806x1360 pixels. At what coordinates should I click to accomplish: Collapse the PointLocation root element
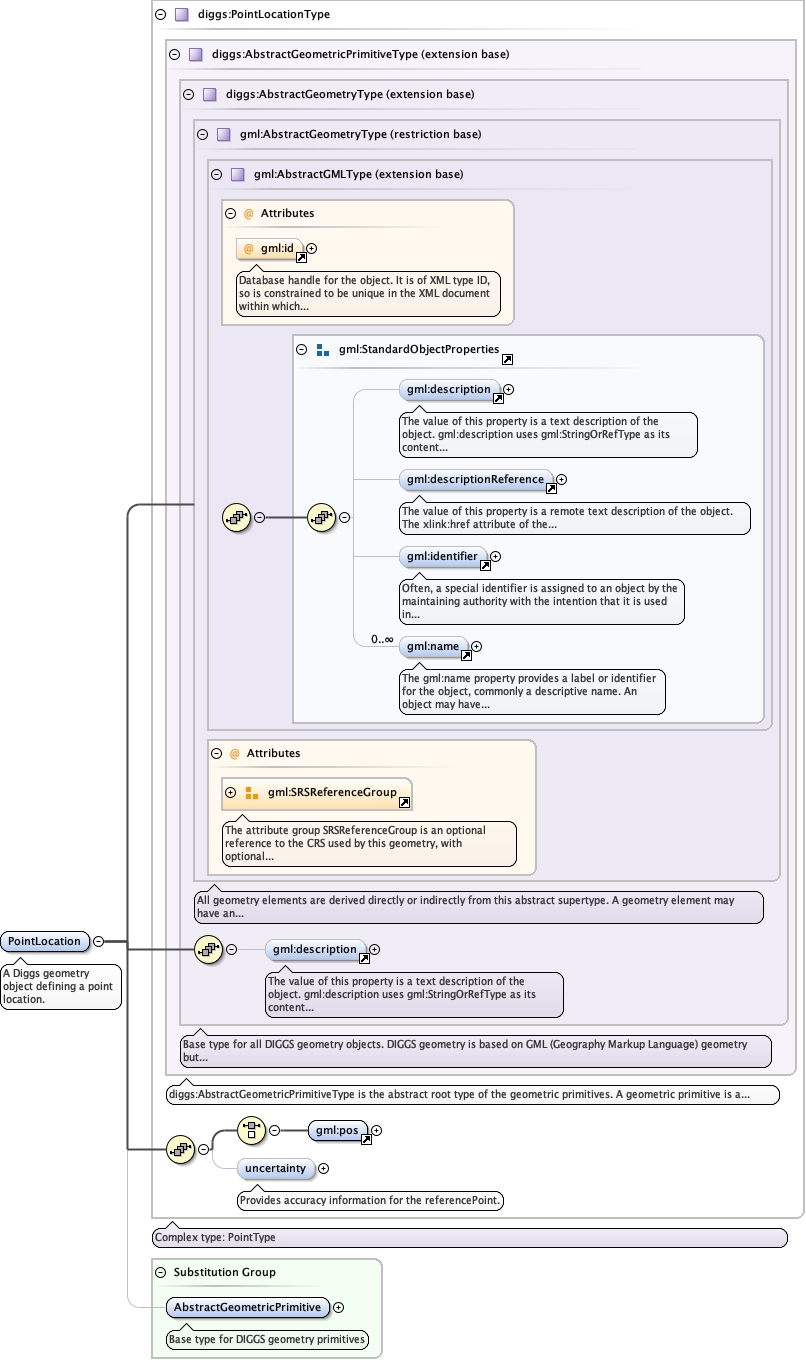98,941
